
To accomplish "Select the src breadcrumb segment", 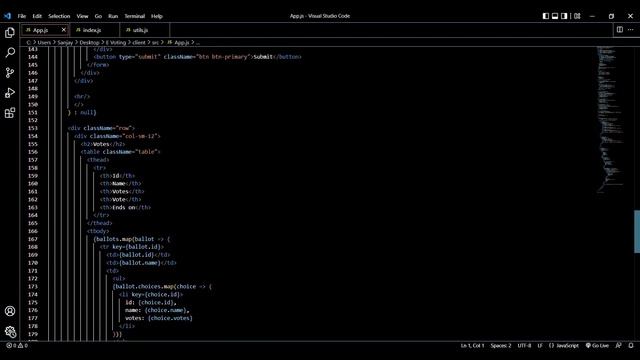I will (155, 42).
